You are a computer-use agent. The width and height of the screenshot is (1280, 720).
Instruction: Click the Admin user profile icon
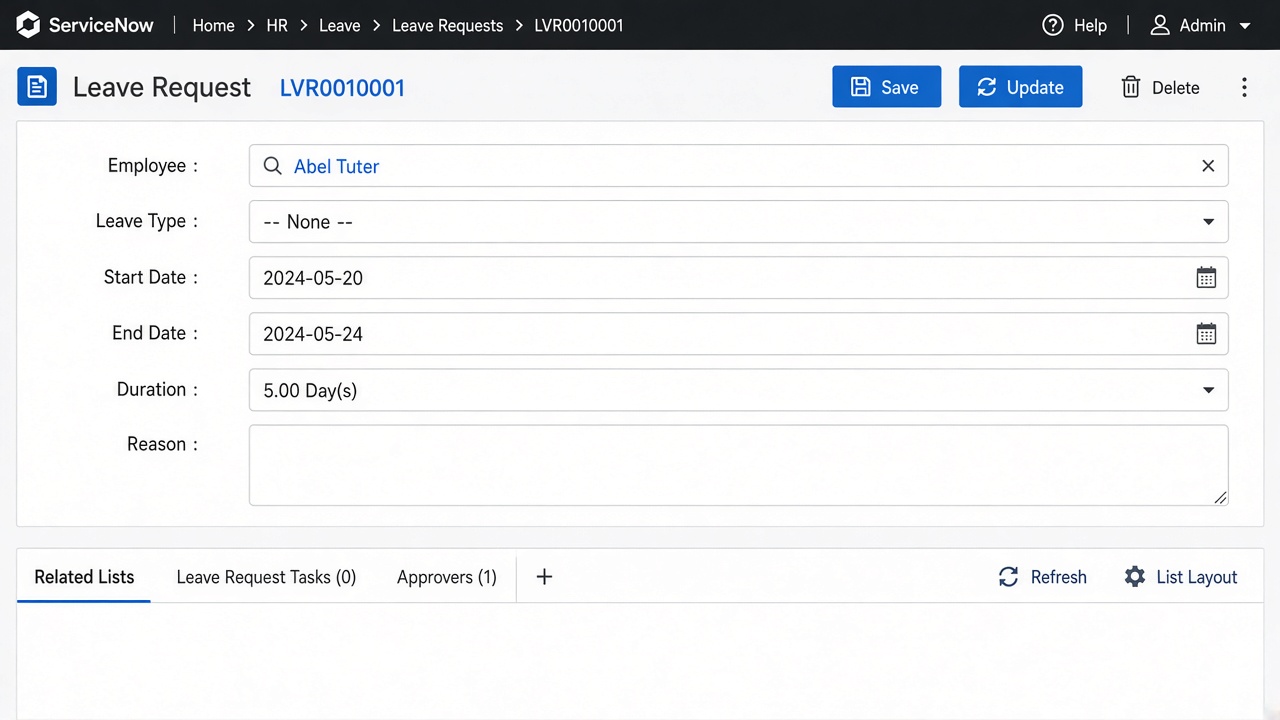(1160, 25)
